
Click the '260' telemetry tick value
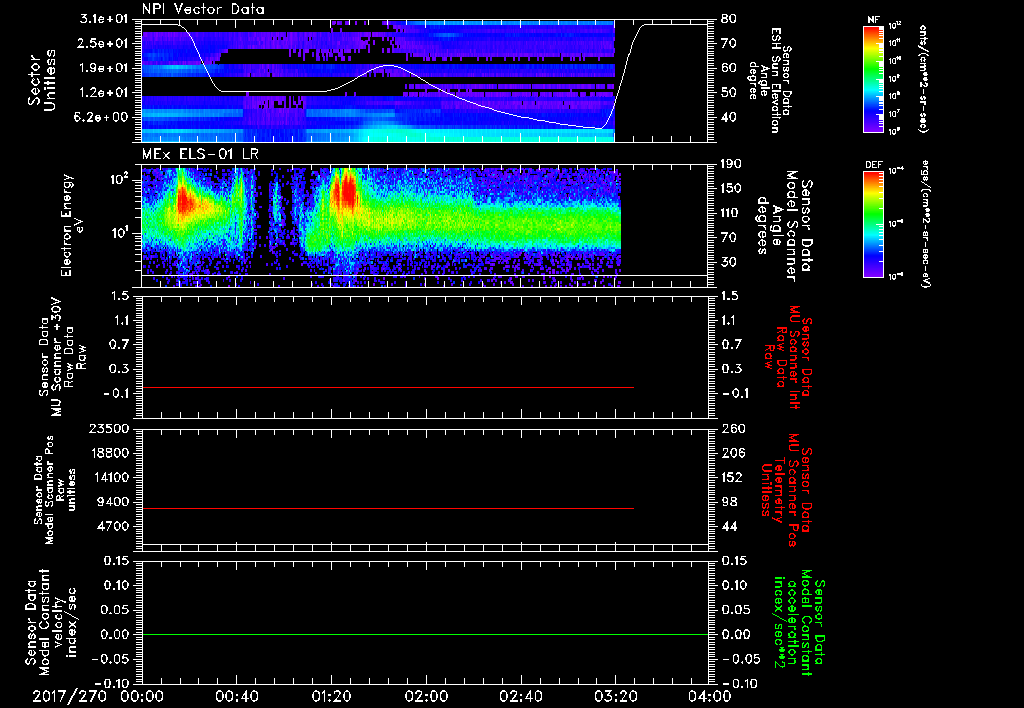731,429
